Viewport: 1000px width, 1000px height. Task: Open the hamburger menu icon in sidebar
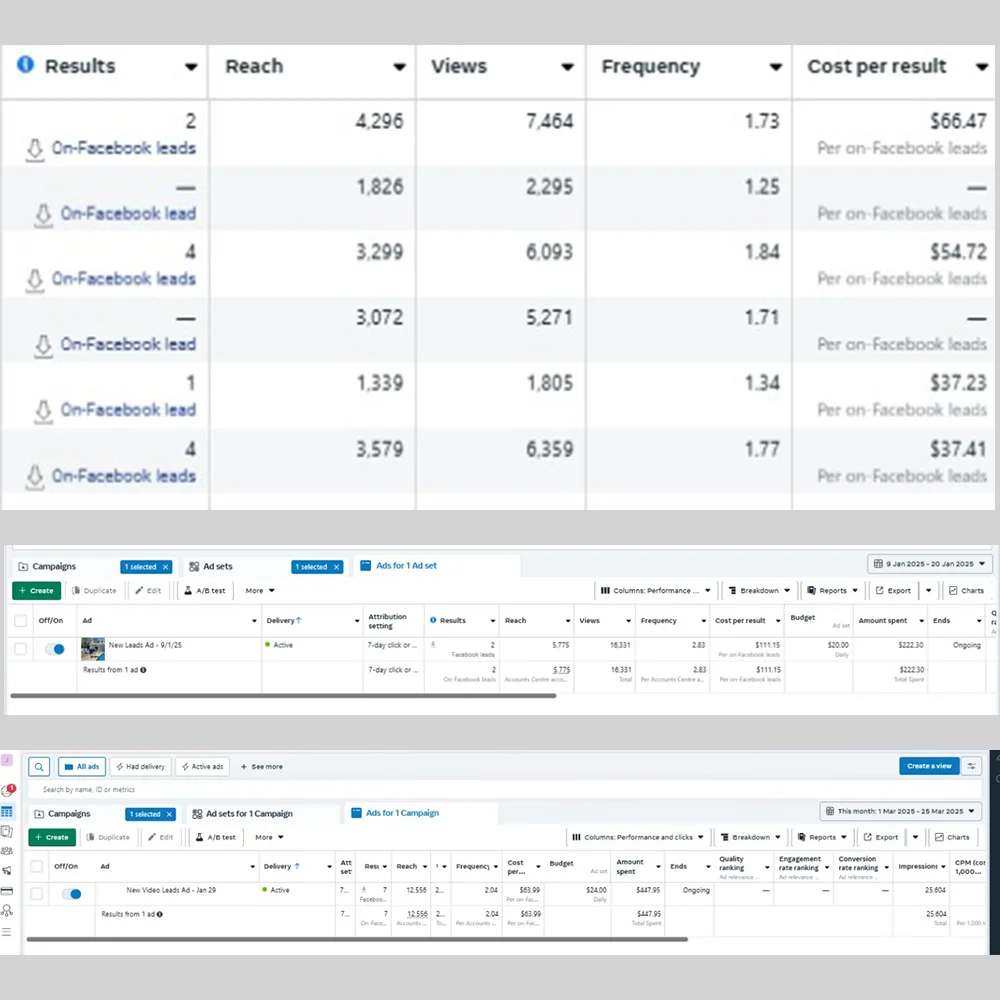tap(7, 932)
